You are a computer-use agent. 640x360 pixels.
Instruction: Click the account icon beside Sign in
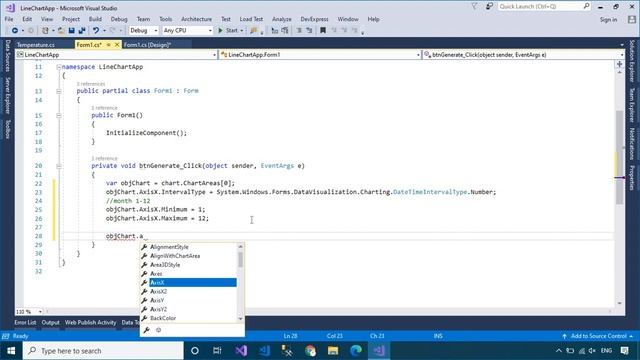pos(632,19)
